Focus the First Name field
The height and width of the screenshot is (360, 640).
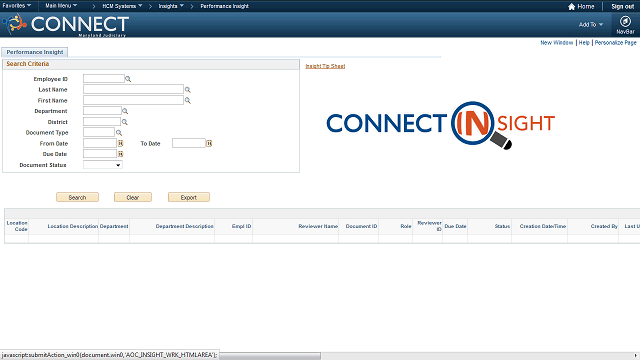(x=133, y=100)
